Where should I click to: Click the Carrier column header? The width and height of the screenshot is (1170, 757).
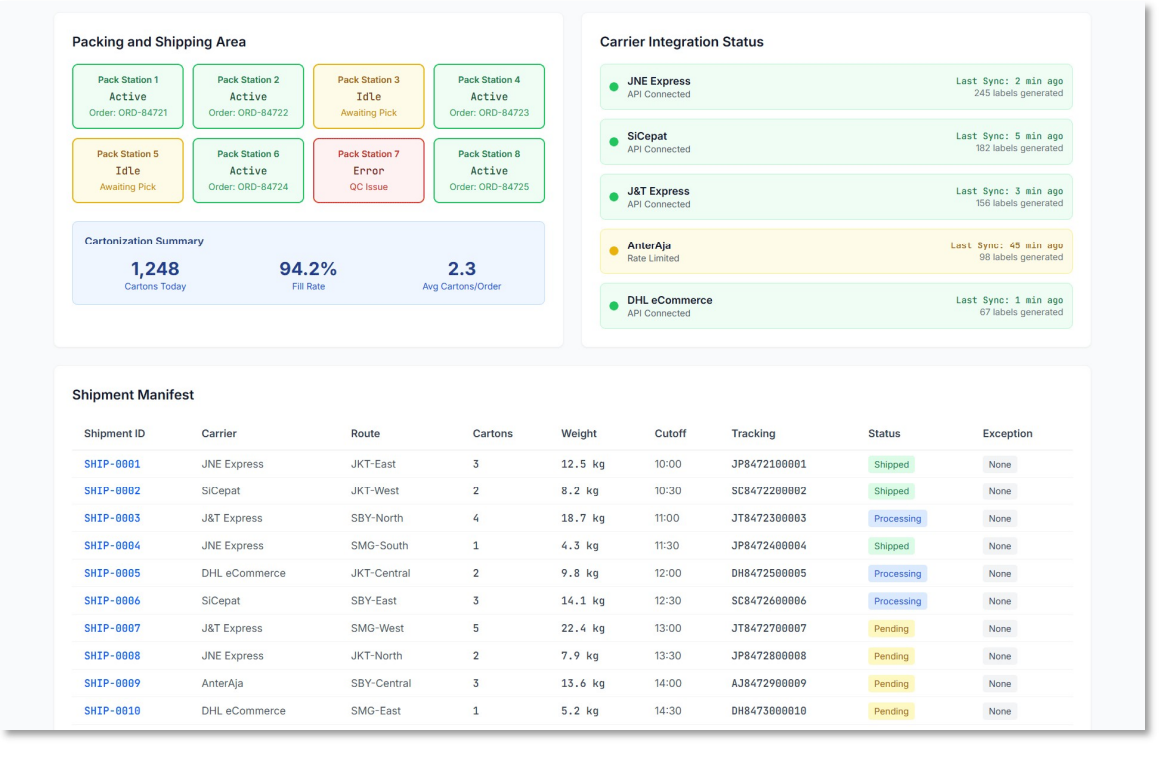click(219, 434)
